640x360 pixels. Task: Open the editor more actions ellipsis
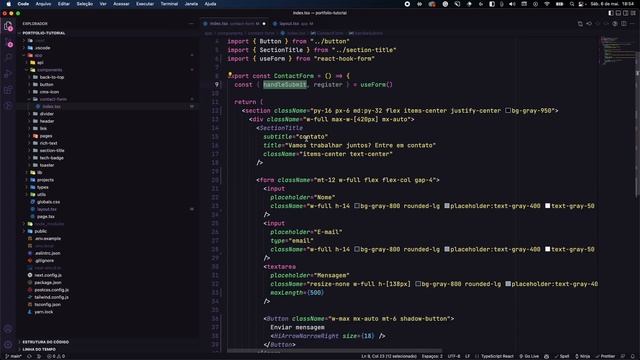tap(633, 24)
